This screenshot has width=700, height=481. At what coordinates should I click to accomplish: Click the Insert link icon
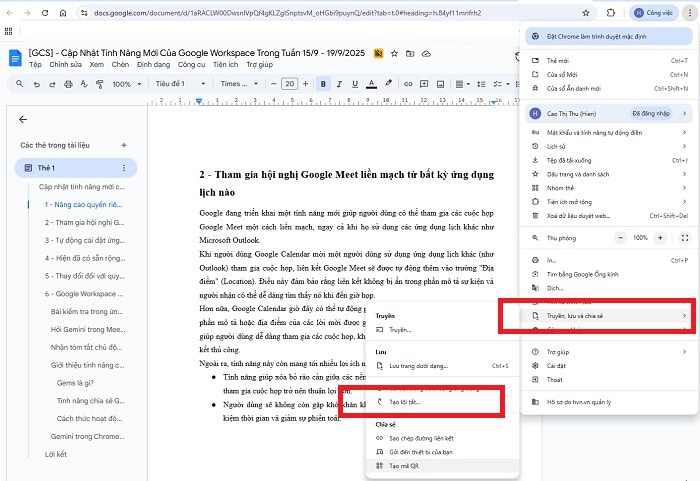click(x=406, y=84)
